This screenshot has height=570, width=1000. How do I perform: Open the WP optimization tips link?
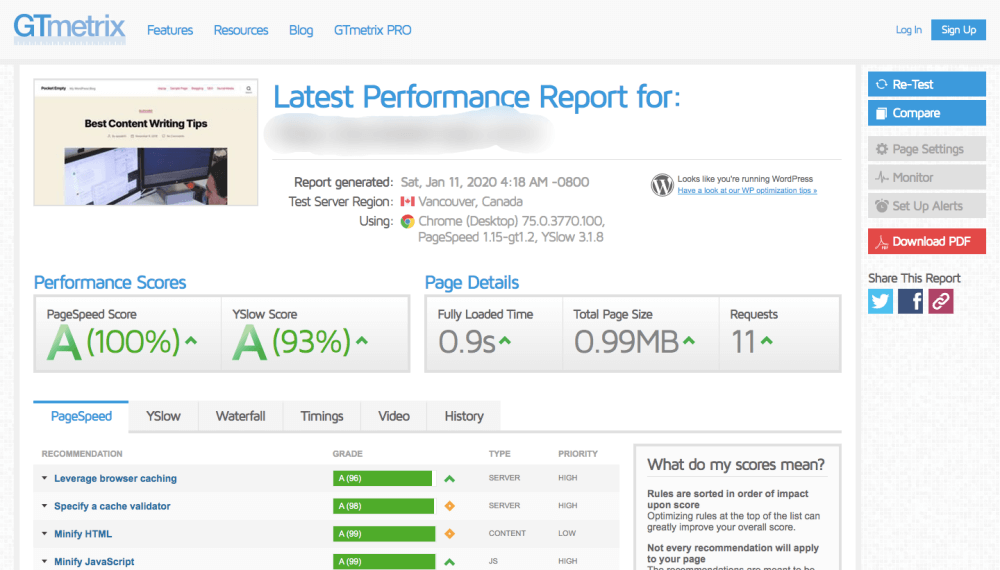pyautogui.click(x=747, y=191)
